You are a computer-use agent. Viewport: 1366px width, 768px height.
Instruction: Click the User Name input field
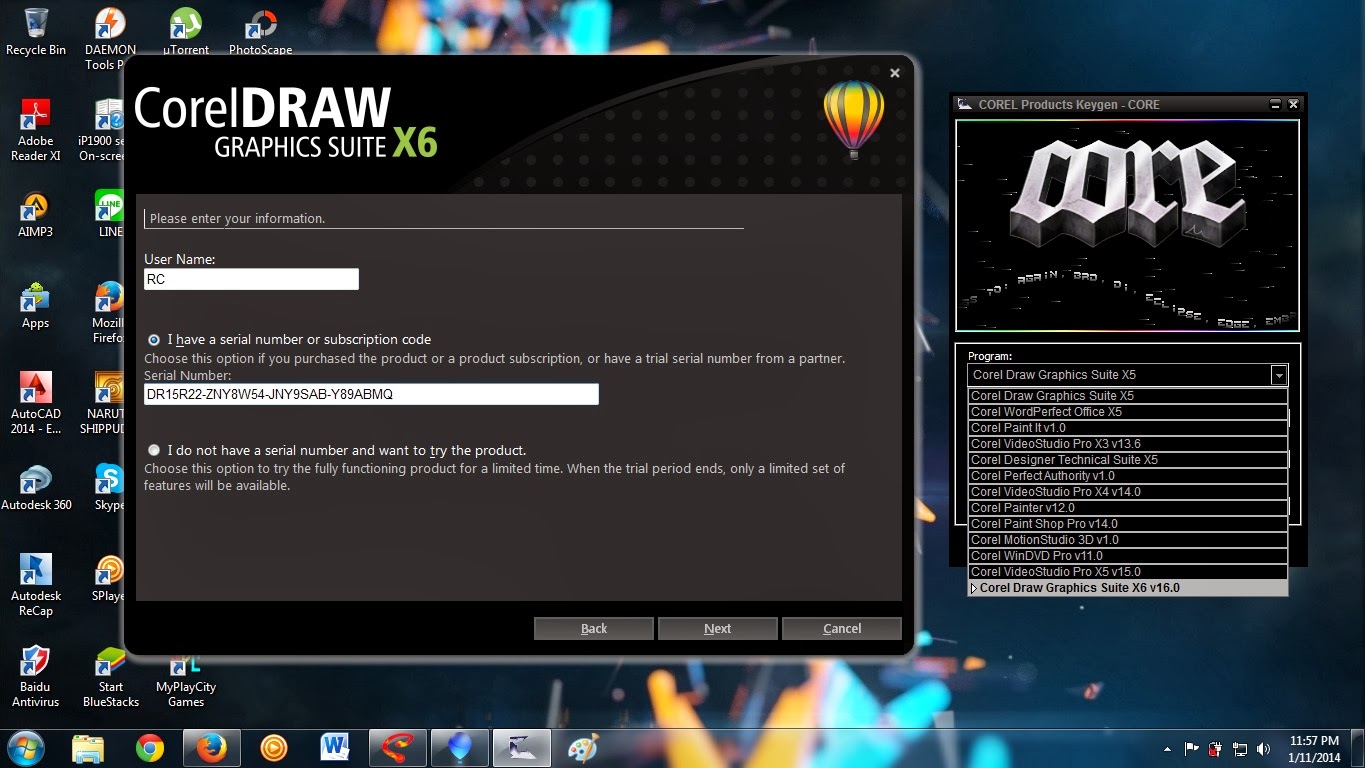[x=251, y=279]
